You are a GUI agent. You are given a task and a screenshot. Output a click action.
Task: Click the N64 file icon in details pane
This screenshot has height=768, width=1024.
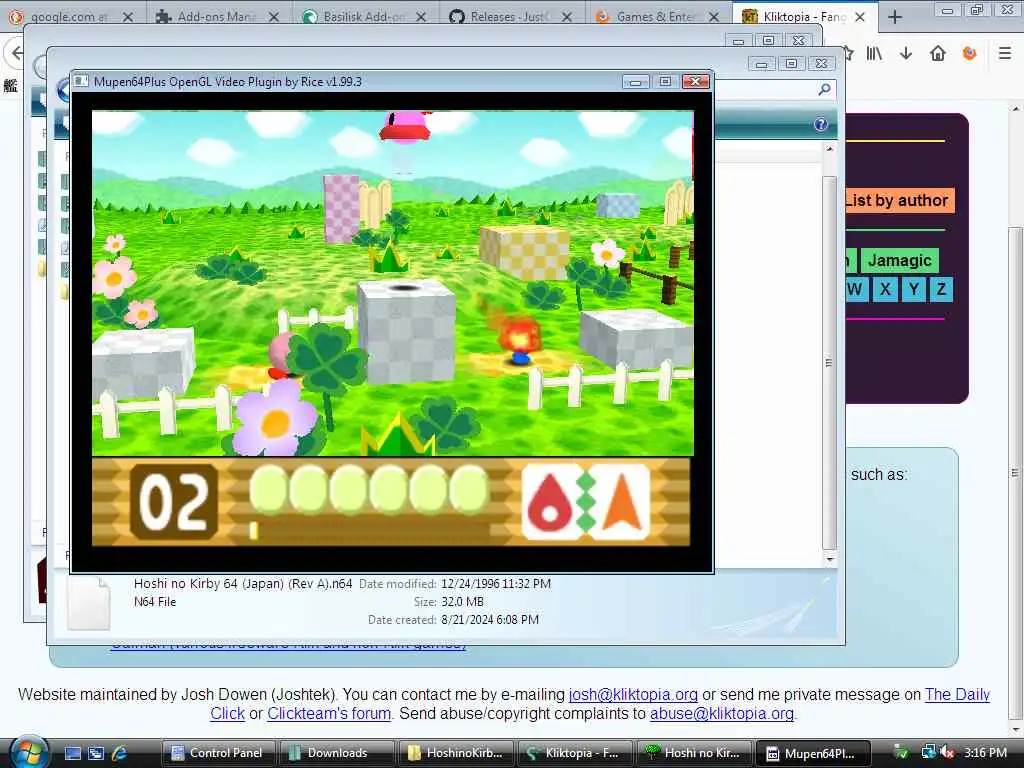click(89, 603)
